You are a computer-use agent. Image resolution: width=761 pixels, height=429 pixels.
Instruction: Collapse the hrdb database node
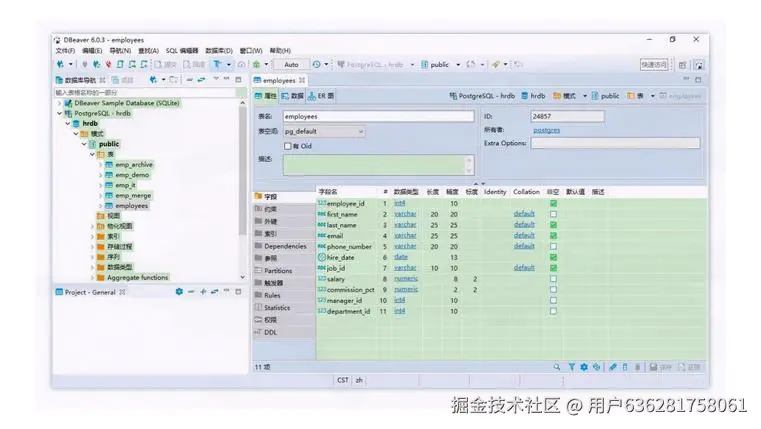pyautogui.click(x=67, y=123)
